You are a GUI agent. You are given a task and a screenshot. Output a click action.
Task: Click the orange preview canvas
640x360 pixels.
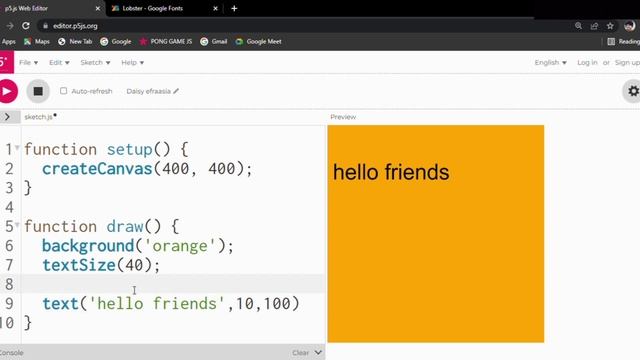pyautogui.click(x=436, y=234)
